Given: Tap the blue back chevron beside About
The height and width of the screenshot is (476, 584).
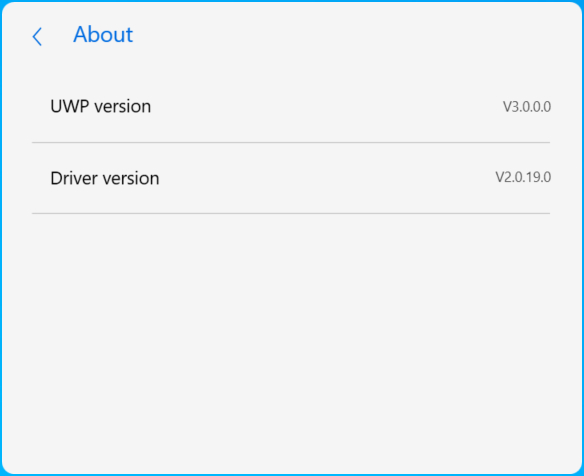Looking at the screenshot, I should pos(37,37).
